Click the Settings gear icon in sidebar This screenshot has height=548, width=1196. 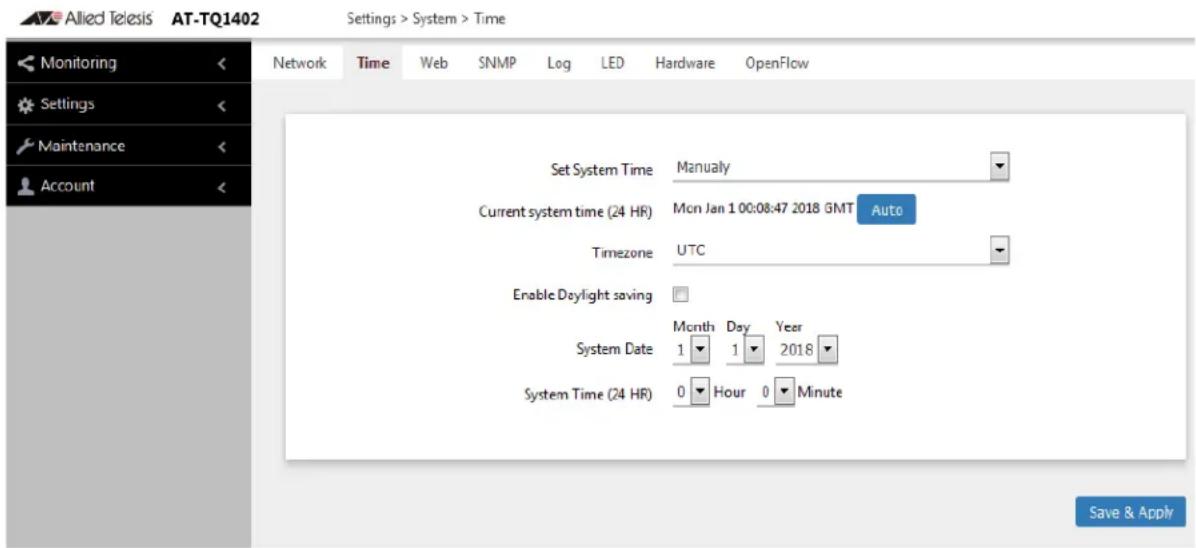click(x=26, y=105)
